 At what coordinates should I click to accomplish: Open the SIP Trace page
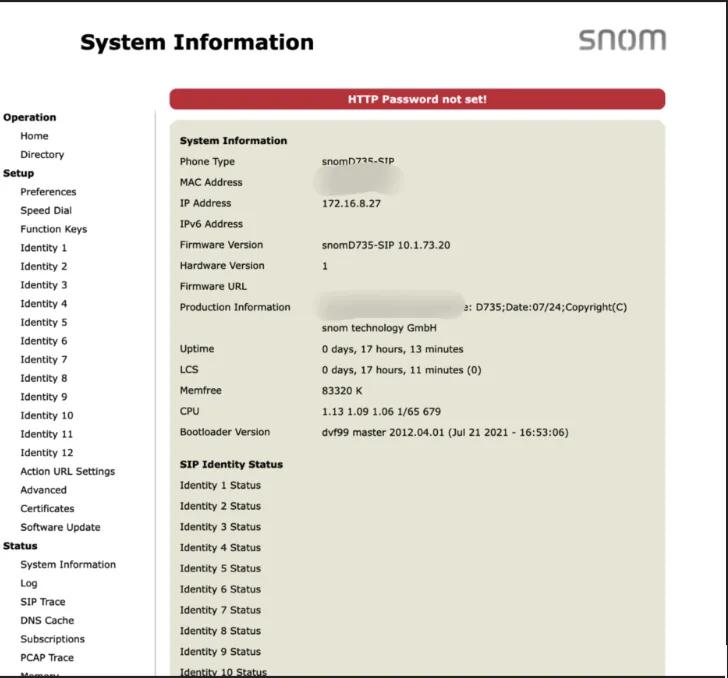point(43,602)
